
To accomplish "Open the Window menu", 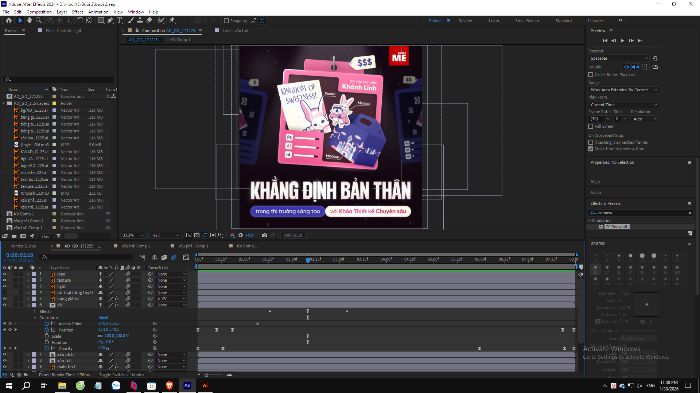I will coord(136,12).
